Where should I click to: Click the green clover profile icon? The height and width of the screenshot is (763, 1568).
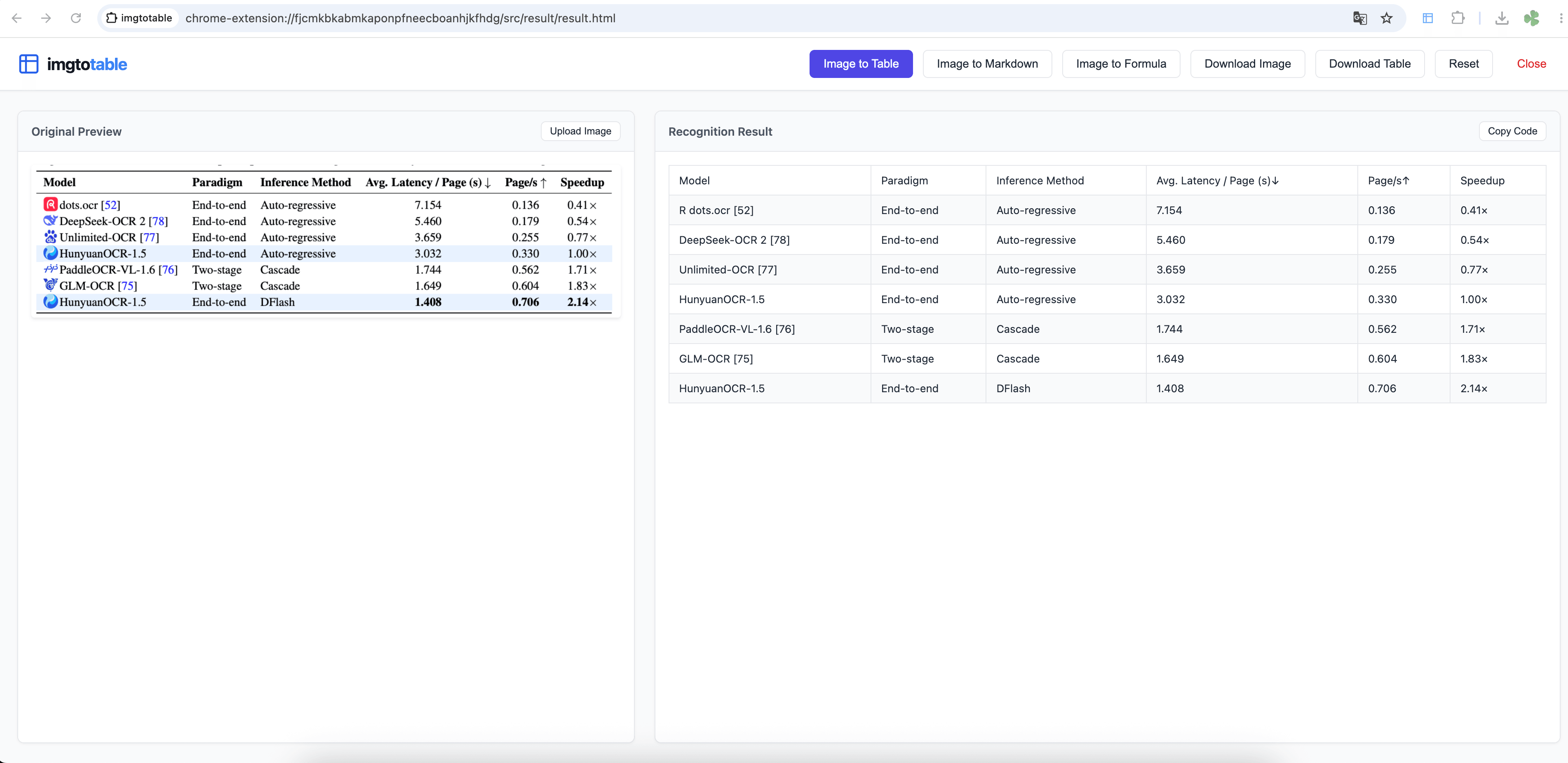tap(1531, 18)
